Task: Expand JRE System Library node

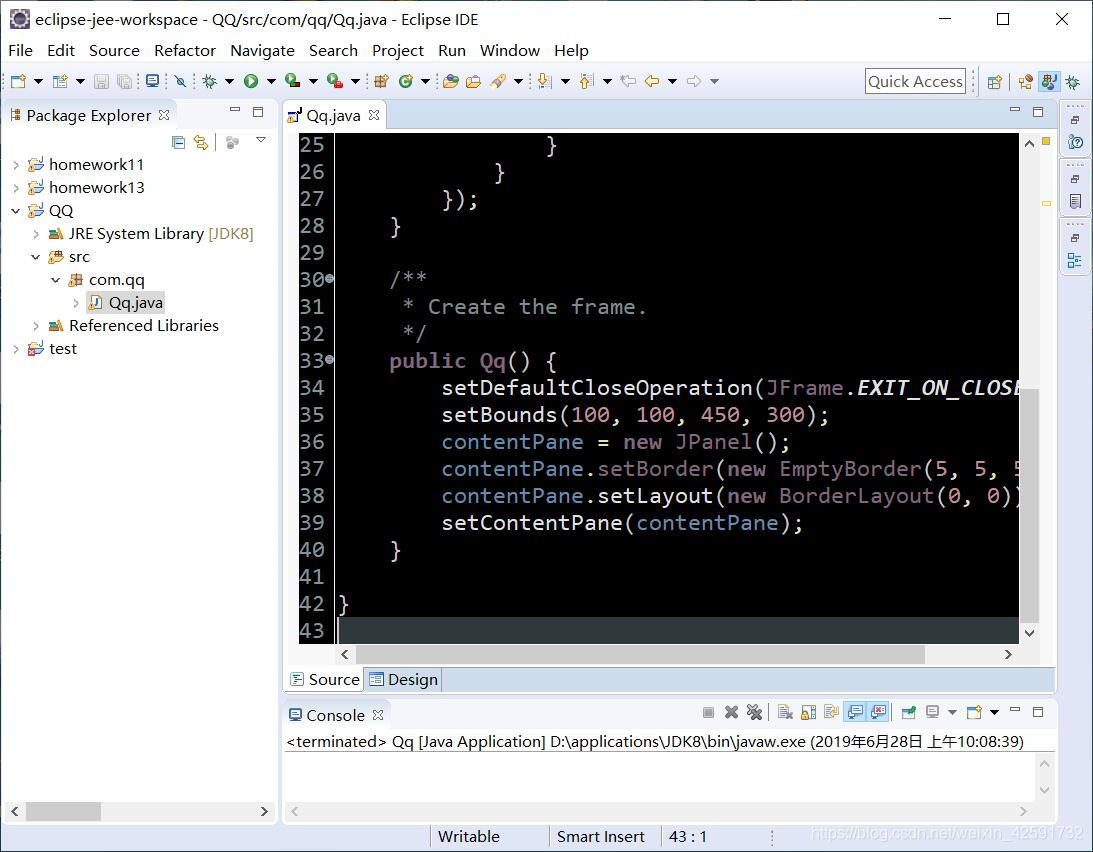Action: pos(36,234)
